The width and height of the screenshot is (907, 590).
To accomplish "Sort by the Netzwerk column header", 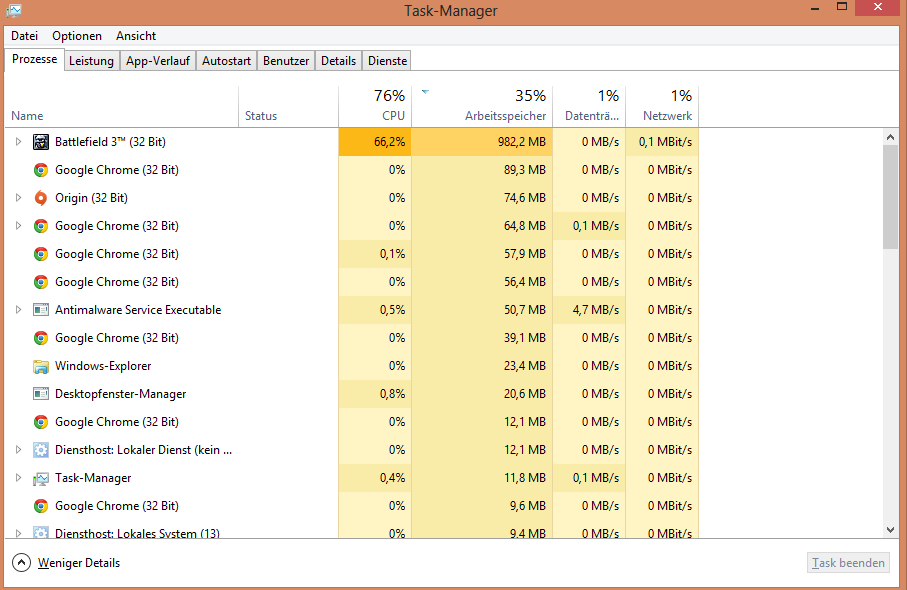I will (662, 107).
